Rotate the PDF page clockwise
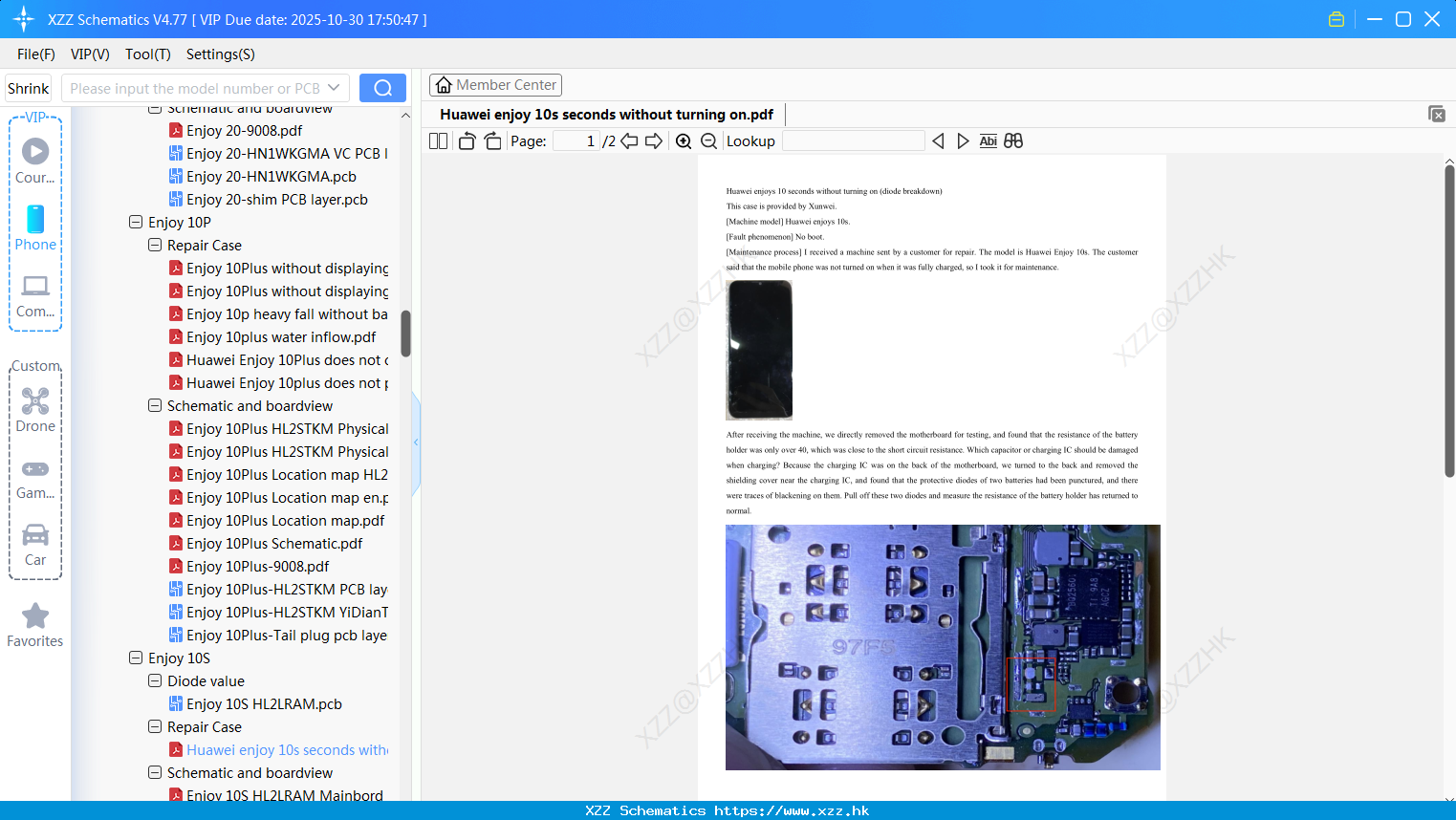Viewport: 1456px width, 820px height. (492, 141)
